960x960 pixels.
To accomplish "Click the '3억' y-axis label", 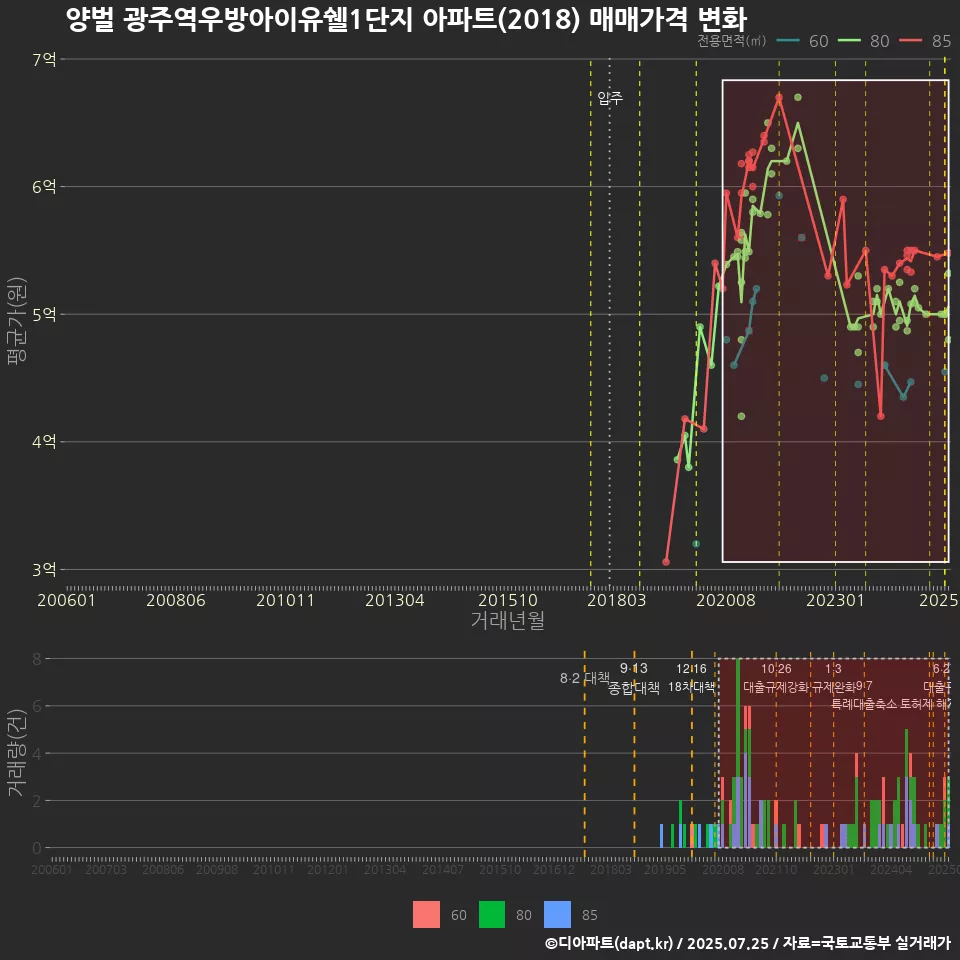I will [44, 569].
